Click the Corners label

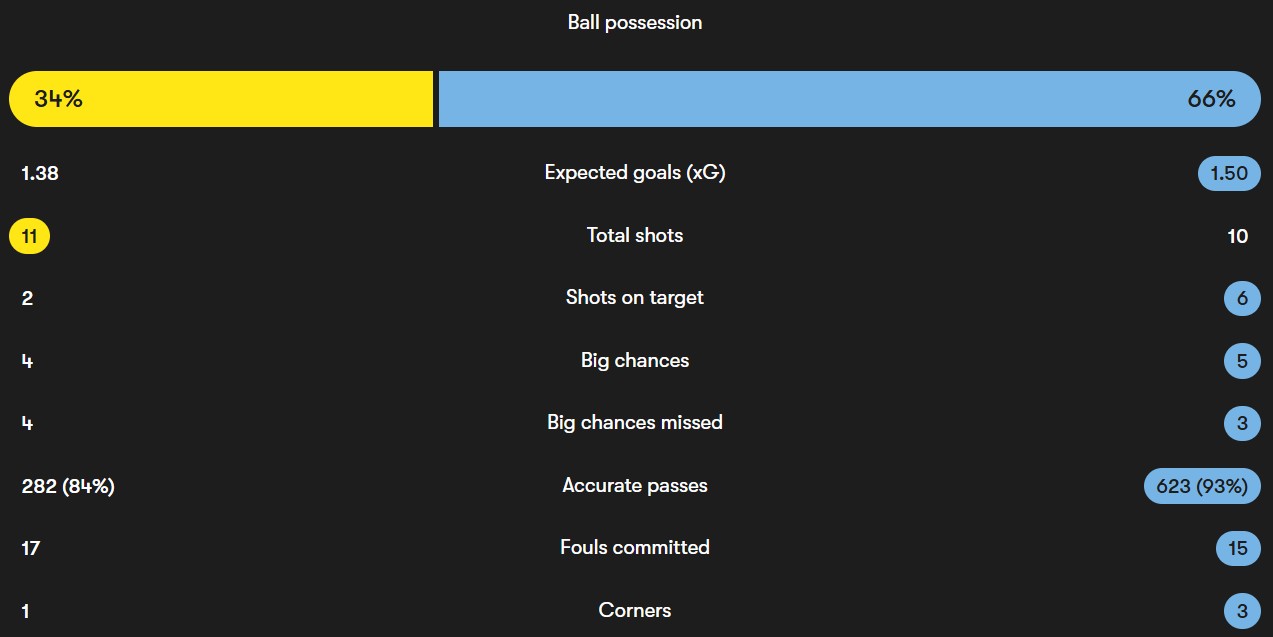click(x=635, y=611)
